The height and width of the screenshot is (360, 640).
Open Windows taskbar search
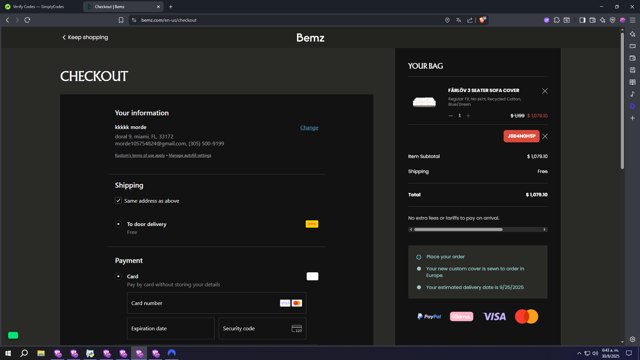click(x=24, y=353)
